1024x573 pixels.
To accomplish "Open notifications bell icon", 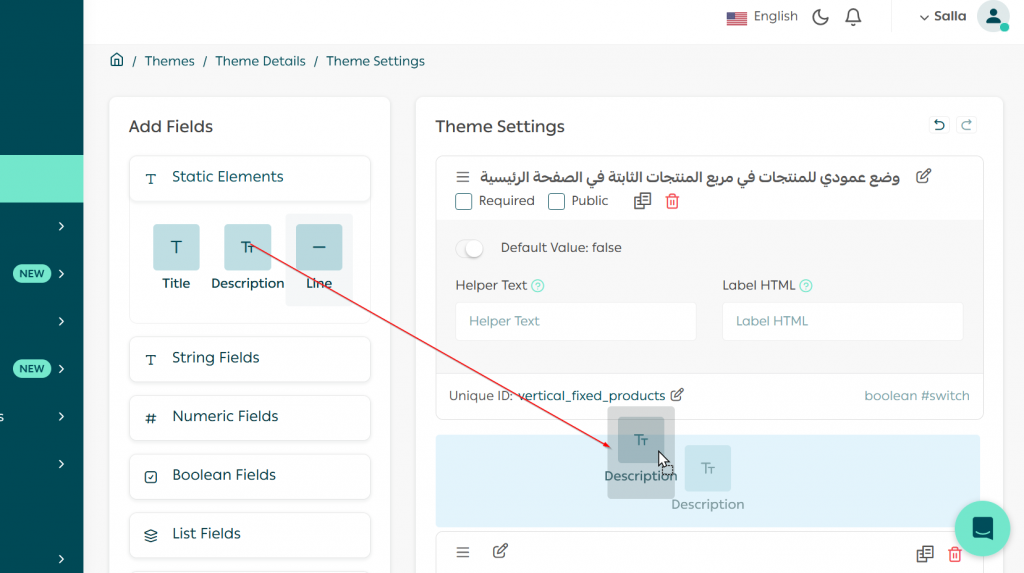I will pyautogui.click(x=853, y=17).
